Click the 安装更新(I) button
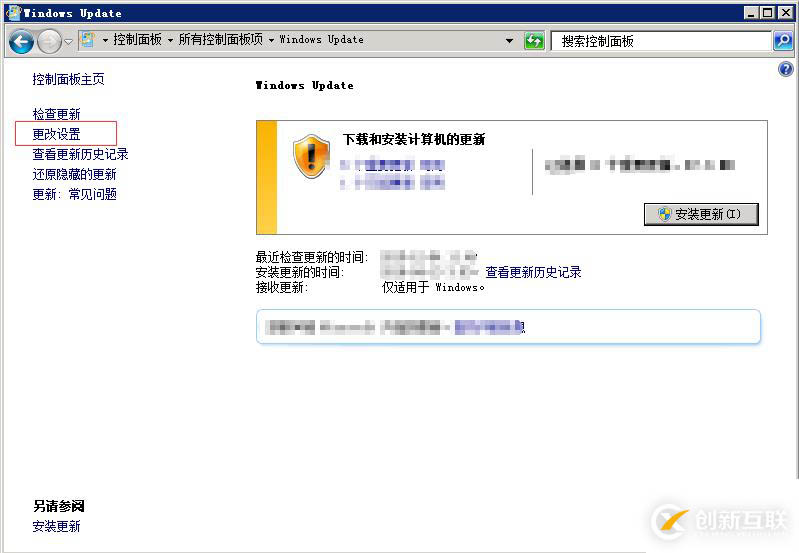799x553 pixels. tap(701, 214)
